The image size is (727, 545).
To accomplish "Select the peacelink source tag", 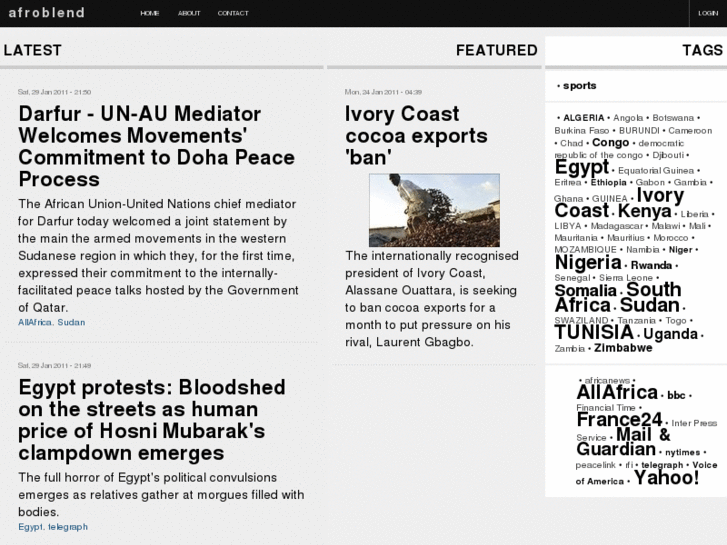I will (x=596, y=465).
